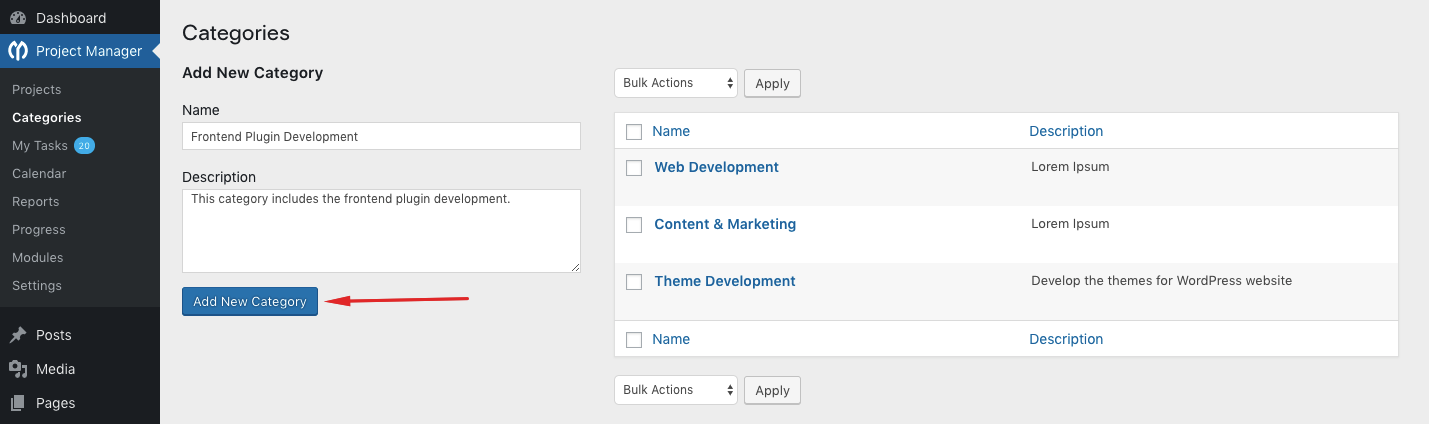Open Projects in the sidebar menu
This screenshot has width=1429, height=424.
[x=37, y=90]
